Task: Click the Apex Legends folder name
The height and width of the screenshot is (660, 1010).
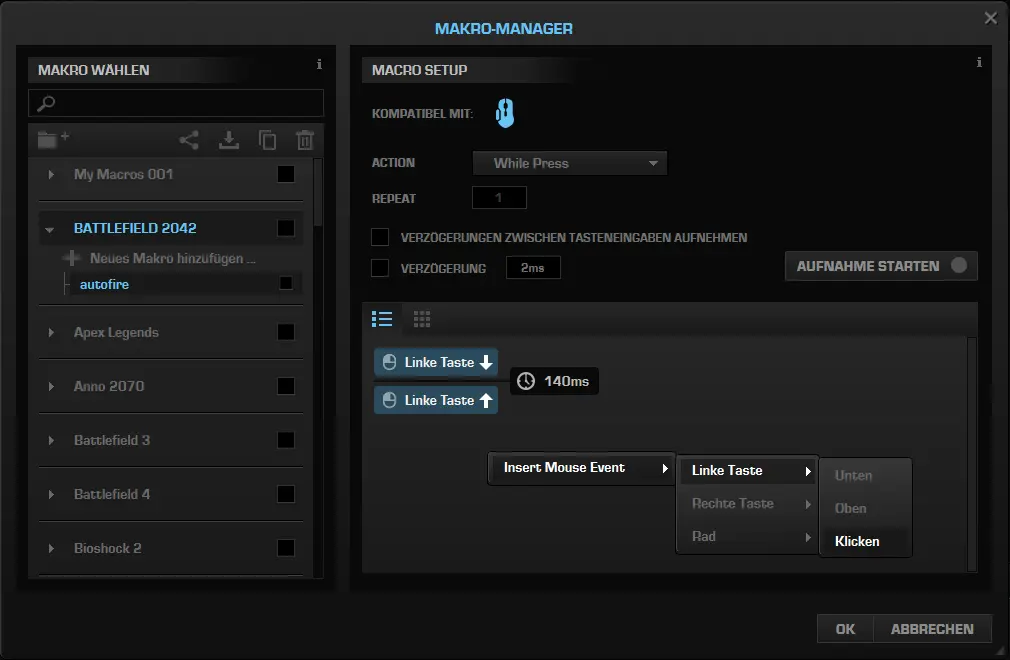Action: coord(116,332)
